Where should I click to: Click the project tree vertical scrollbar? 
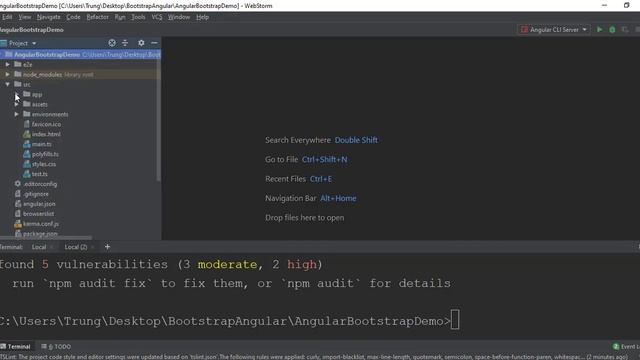tap(158, 118)
